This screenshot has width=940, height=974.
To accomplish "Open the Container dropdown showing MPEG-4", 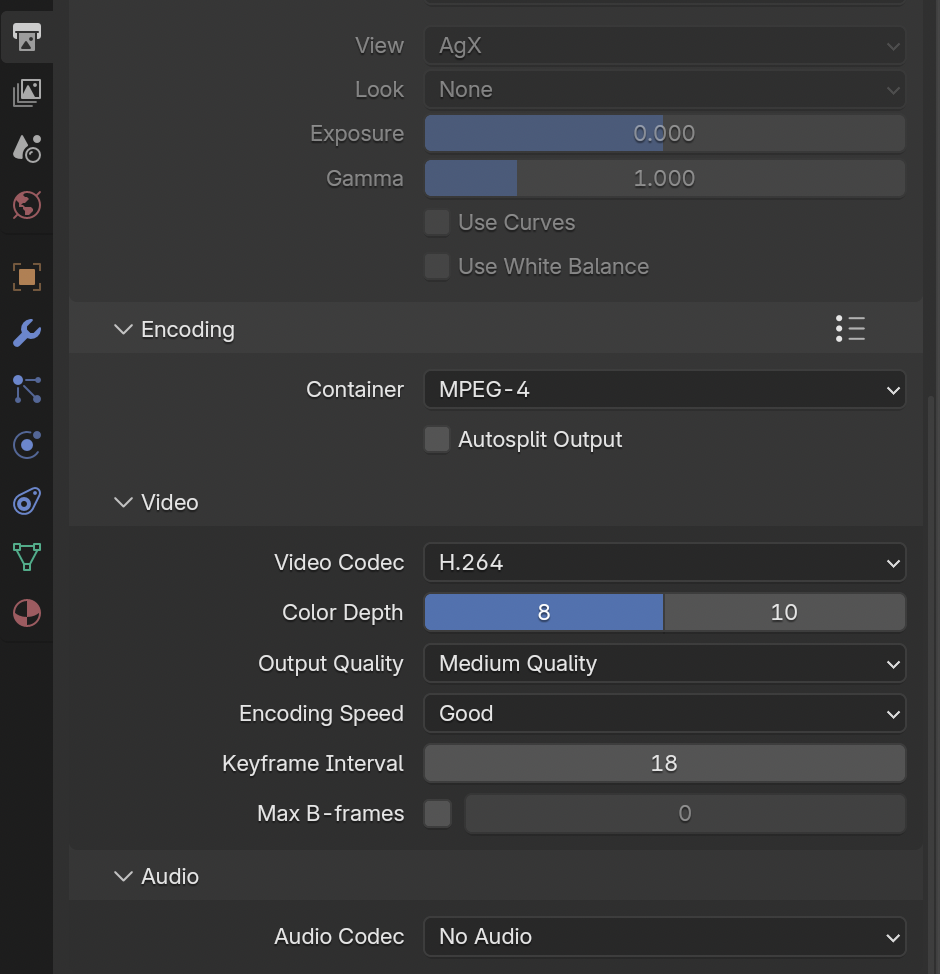I will 664,390.
